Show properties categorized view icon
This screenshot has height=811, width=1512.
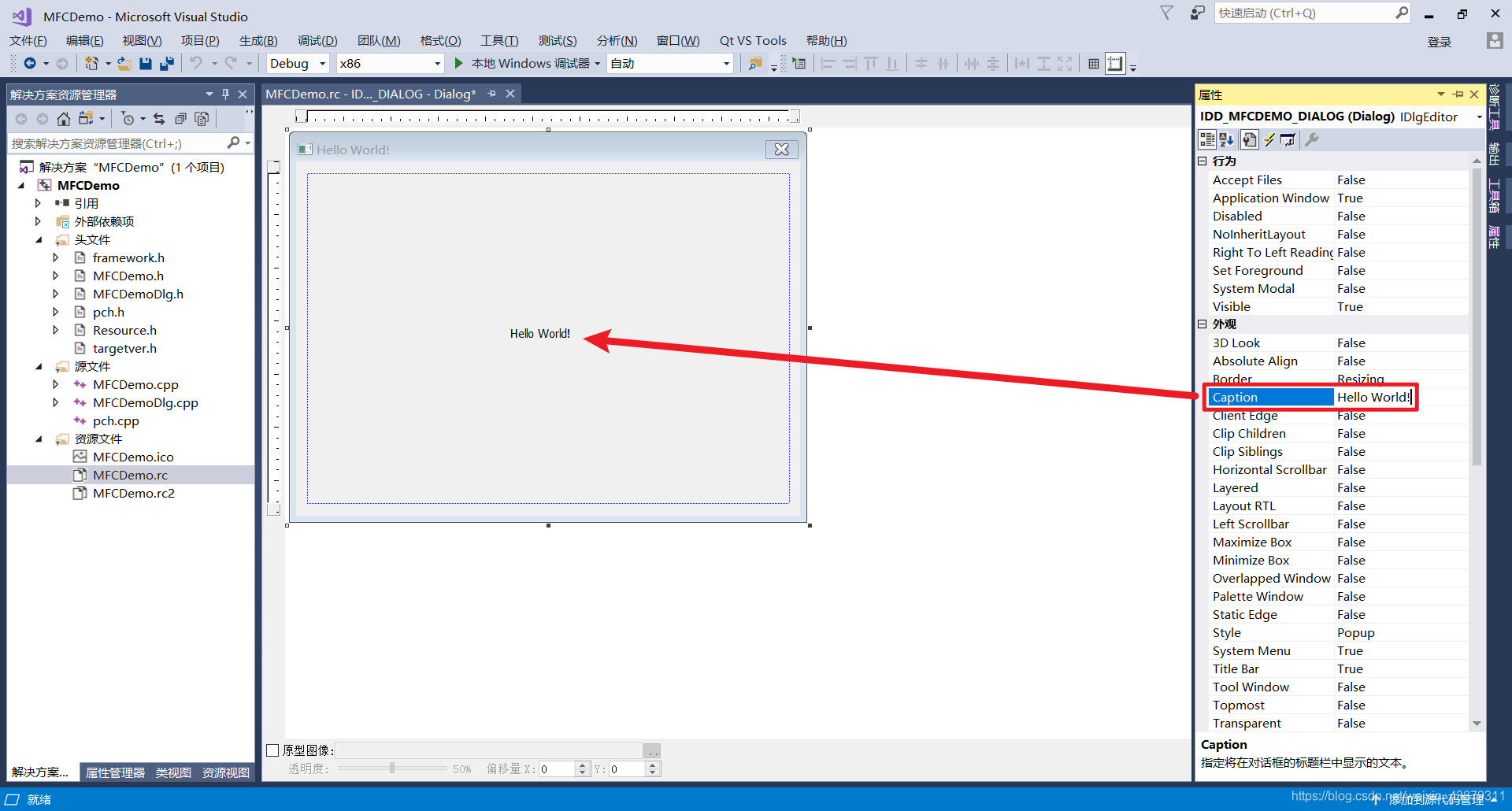coord(1207,139)
